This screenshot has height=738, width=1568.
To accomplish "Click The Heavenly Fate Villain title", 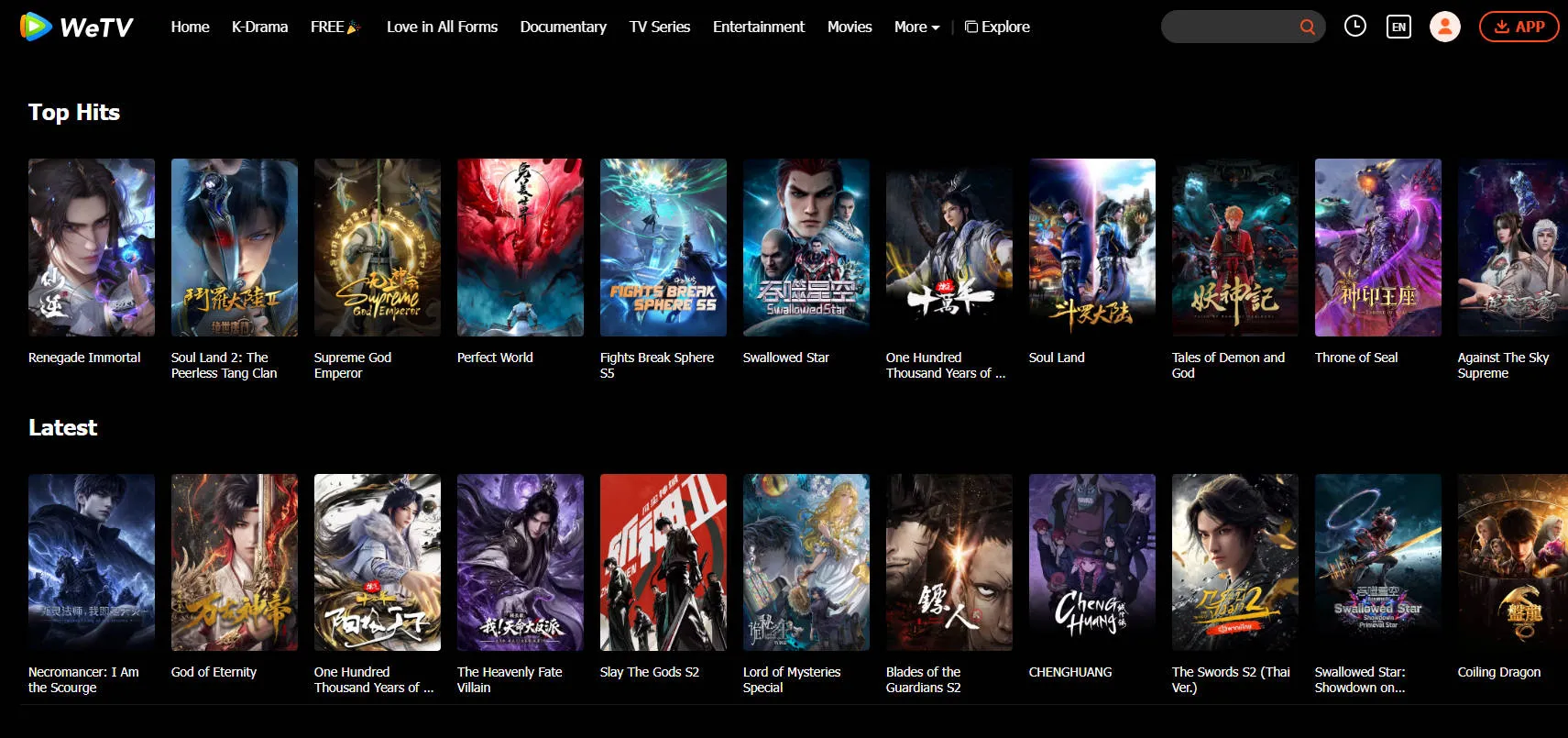I will [510, 679].
